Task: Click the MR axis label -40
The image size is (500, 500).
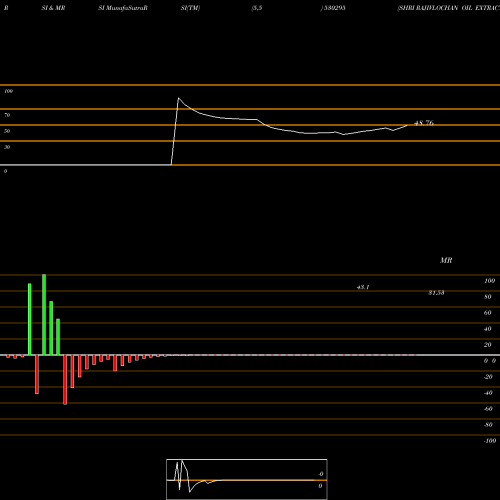Action: coord(488,393)
